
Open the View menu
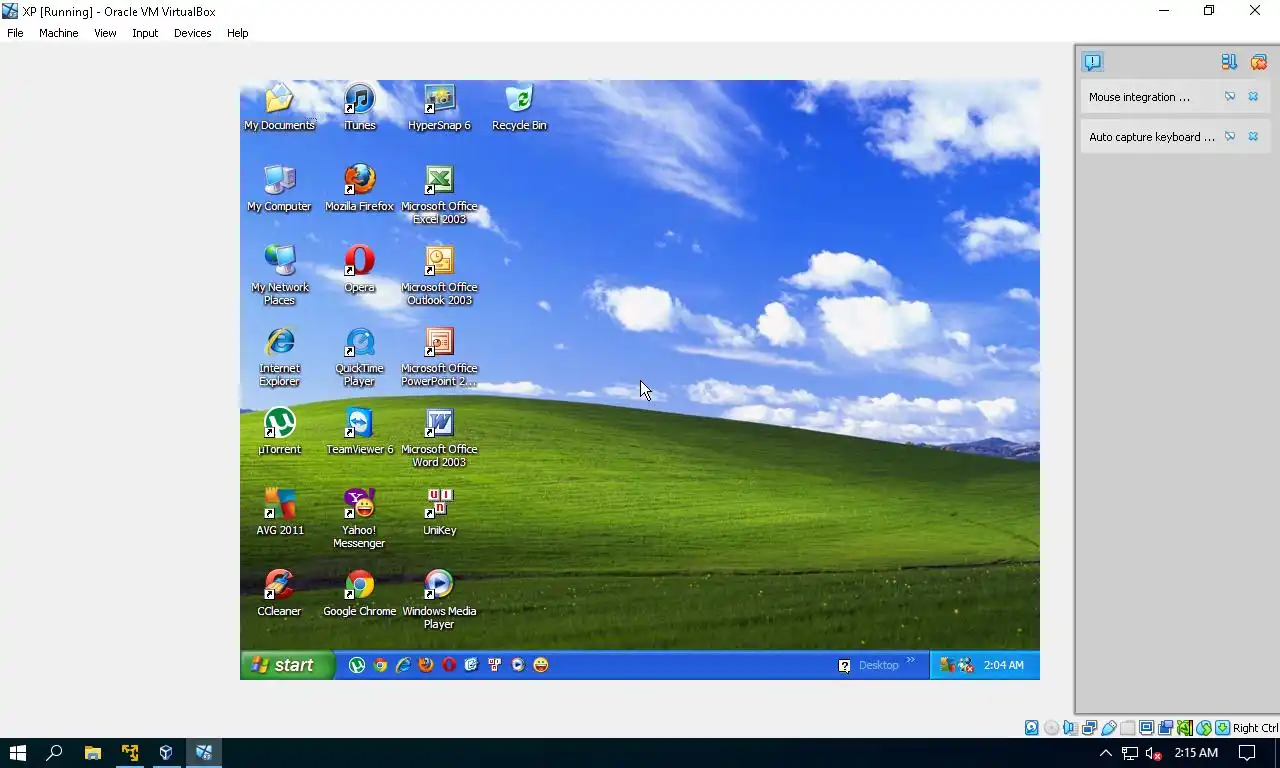(105, 33)
